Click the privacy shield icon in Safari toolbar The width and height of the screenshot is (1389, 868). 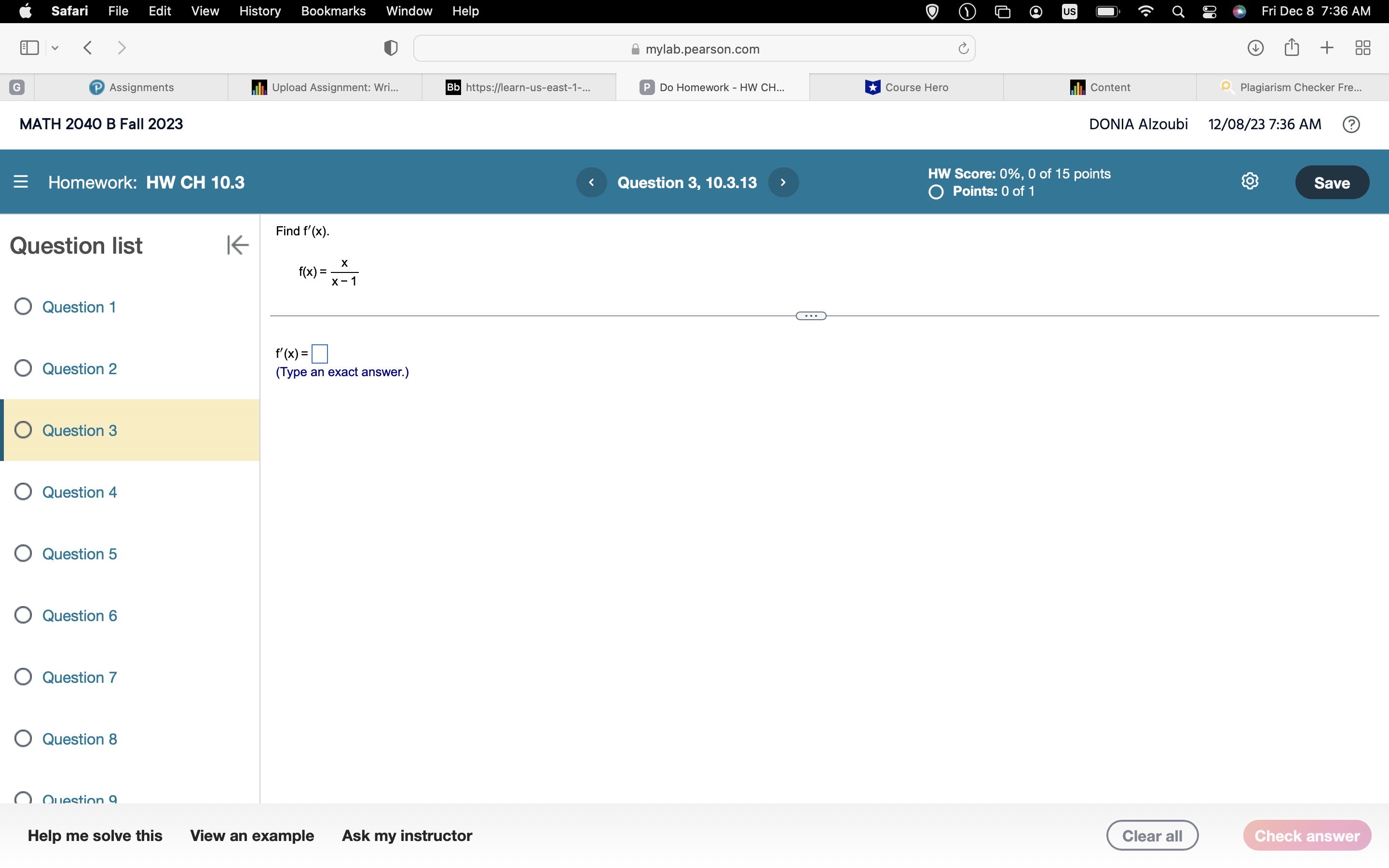point(390,48)
